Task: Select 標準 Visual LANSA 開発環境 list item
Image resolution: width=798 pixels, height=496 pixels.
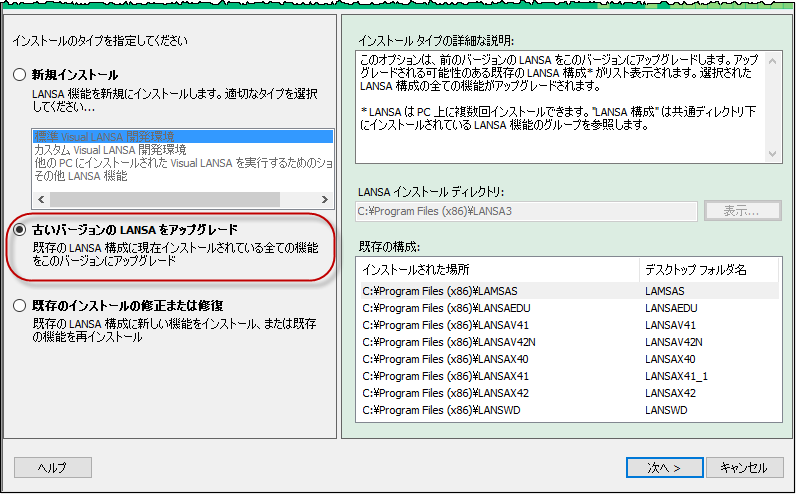Action: (x=183, y=136)
